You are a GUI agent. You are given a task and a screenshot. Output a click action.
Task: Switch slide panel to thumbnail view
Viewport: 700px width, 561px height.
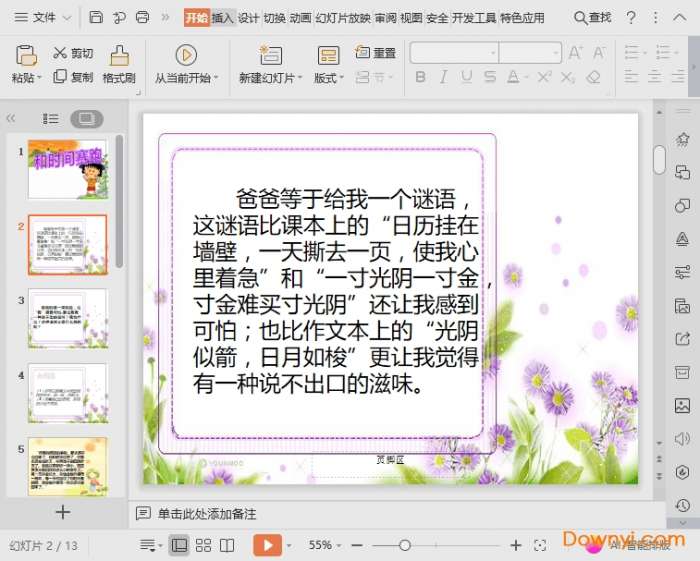(x=87, y=119)
